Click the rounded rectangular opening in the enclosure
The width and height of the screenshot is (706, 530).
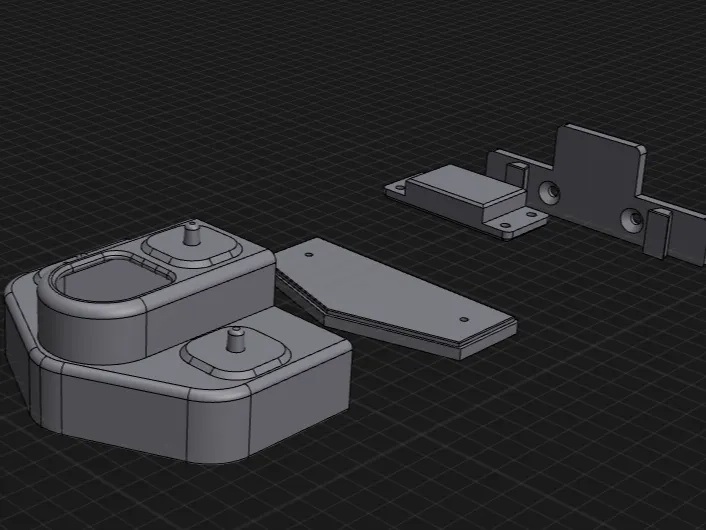115,280
